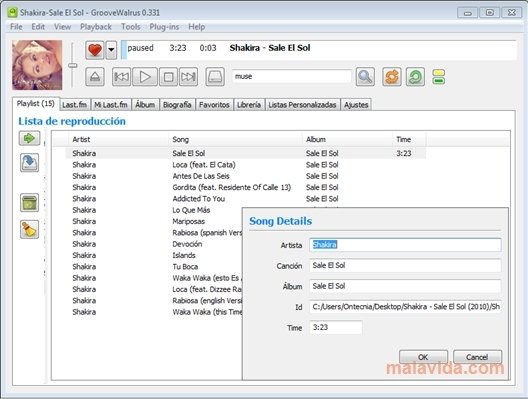Image resolution: width=528 pixels, height=399 pixels.
Task: Select the Playlist (15) tab
Action: [36, 104]
